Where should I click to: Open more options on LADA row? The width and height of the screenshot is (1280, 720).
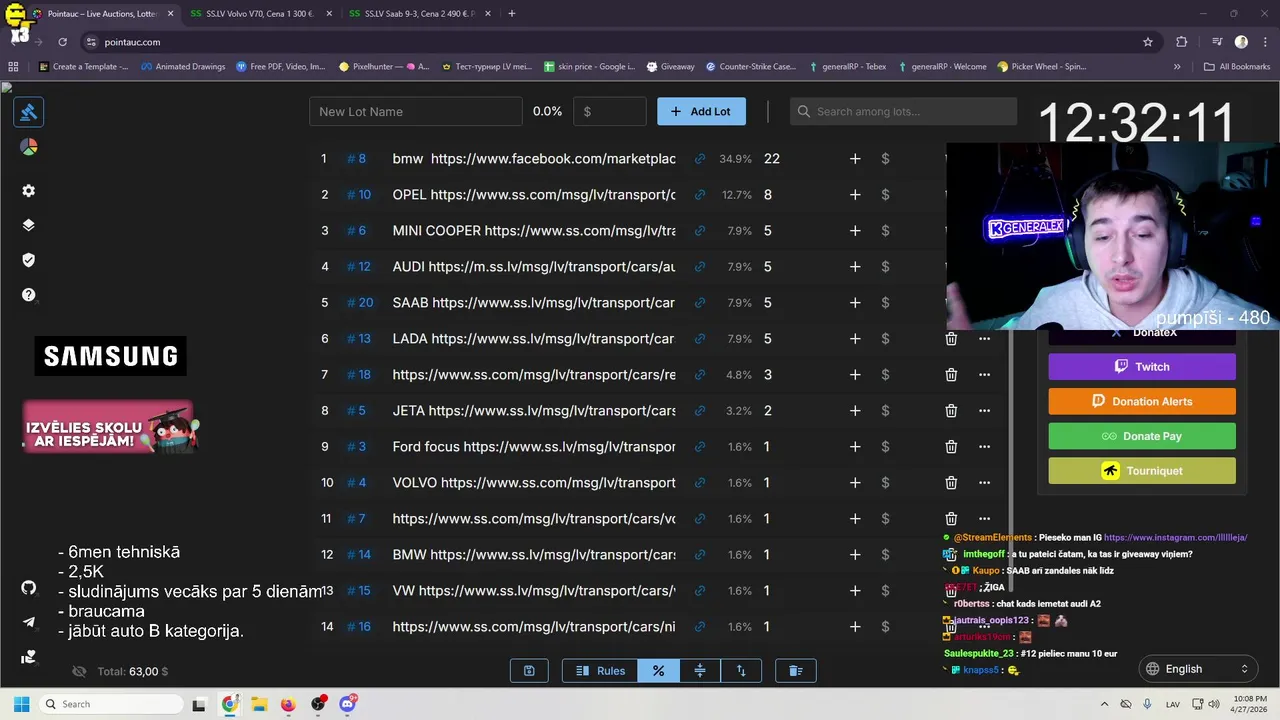tap(984, 339)
